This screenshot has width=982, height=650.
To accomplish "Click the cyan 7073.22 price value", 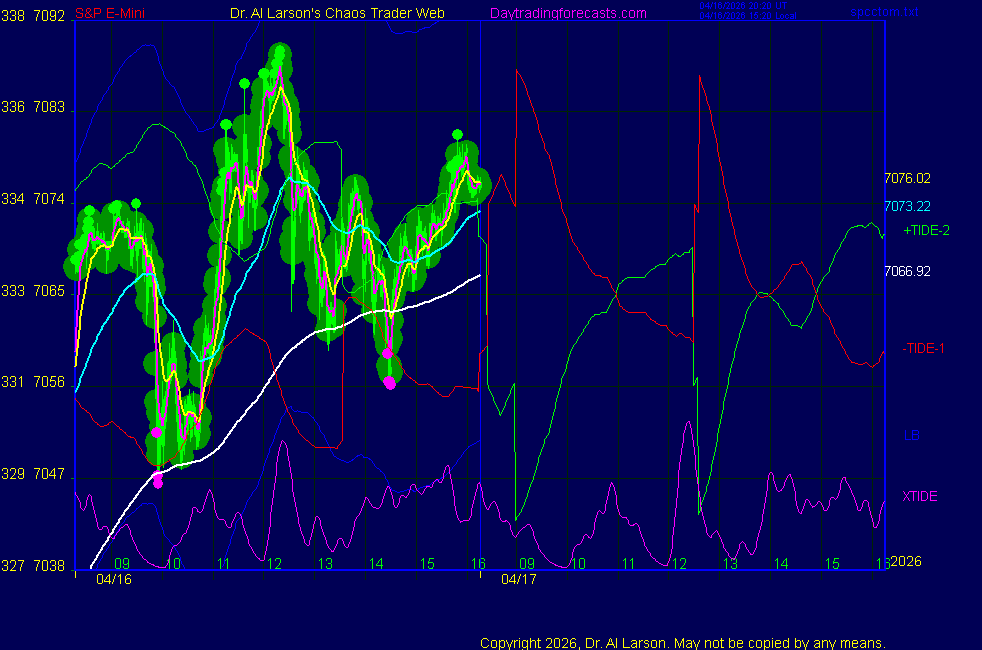I will [907, 206].
